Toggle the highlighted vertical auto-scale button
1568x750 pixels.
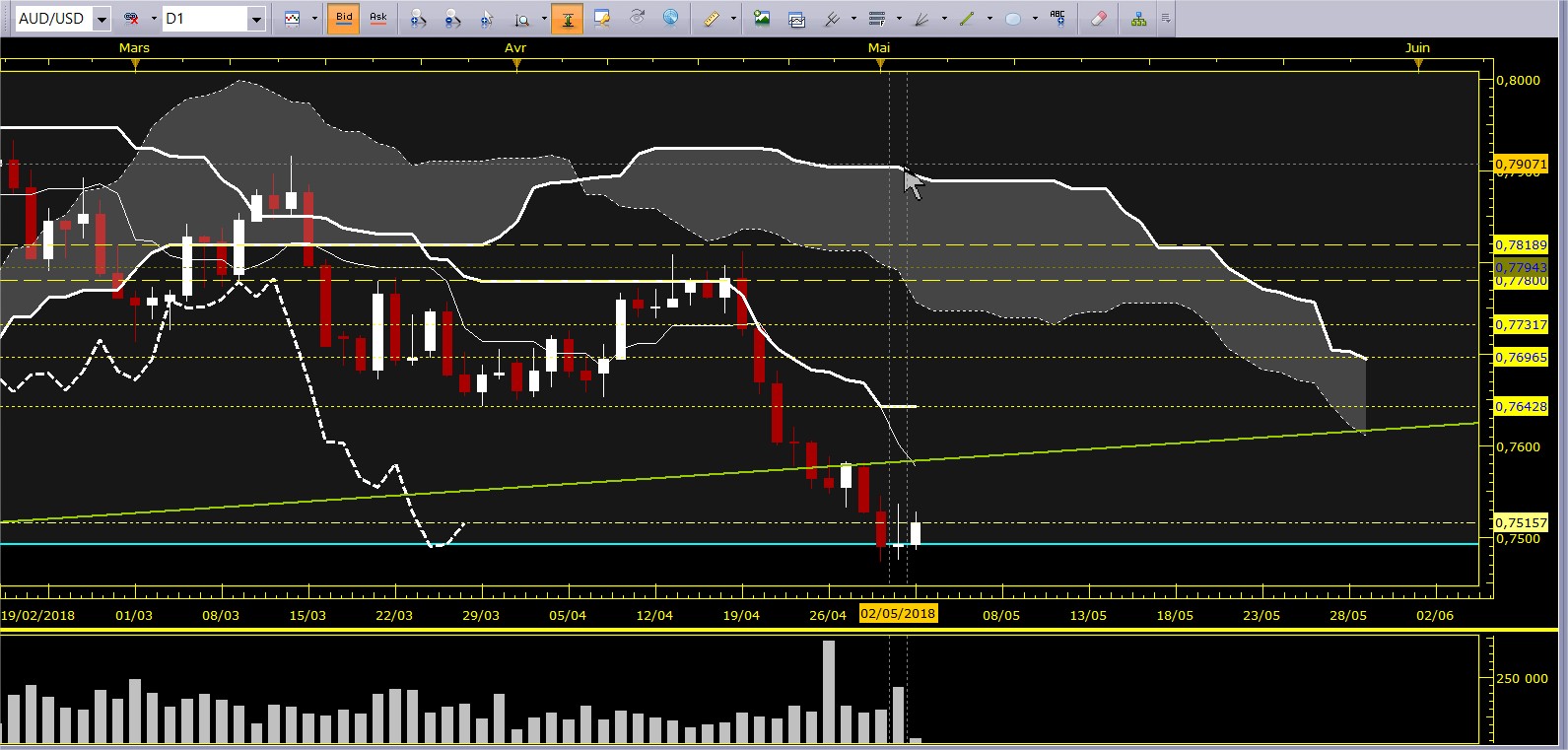coord(567,18)
